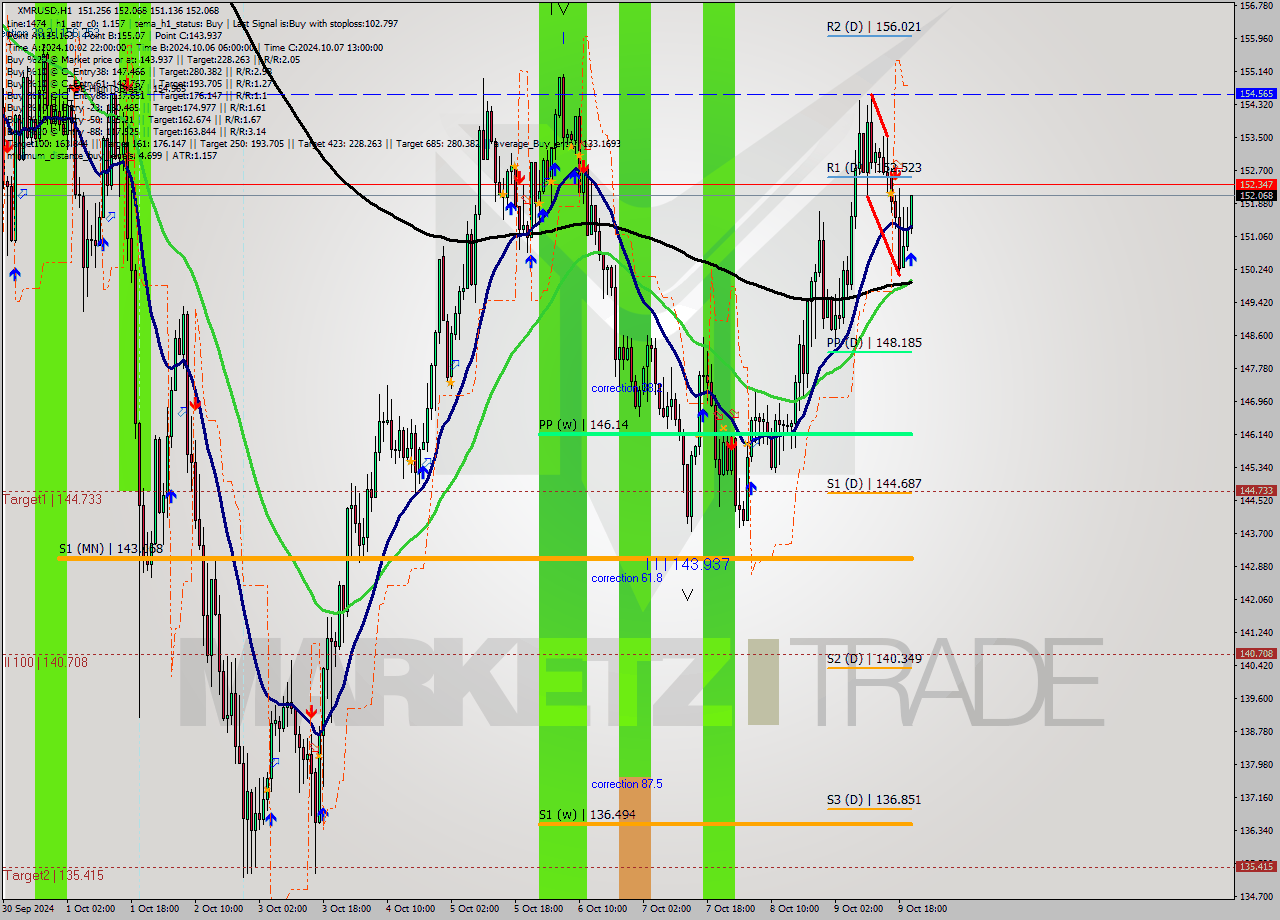Click the Target 250: 193.705 text
1280x920 pixels.
click(252, 143)
